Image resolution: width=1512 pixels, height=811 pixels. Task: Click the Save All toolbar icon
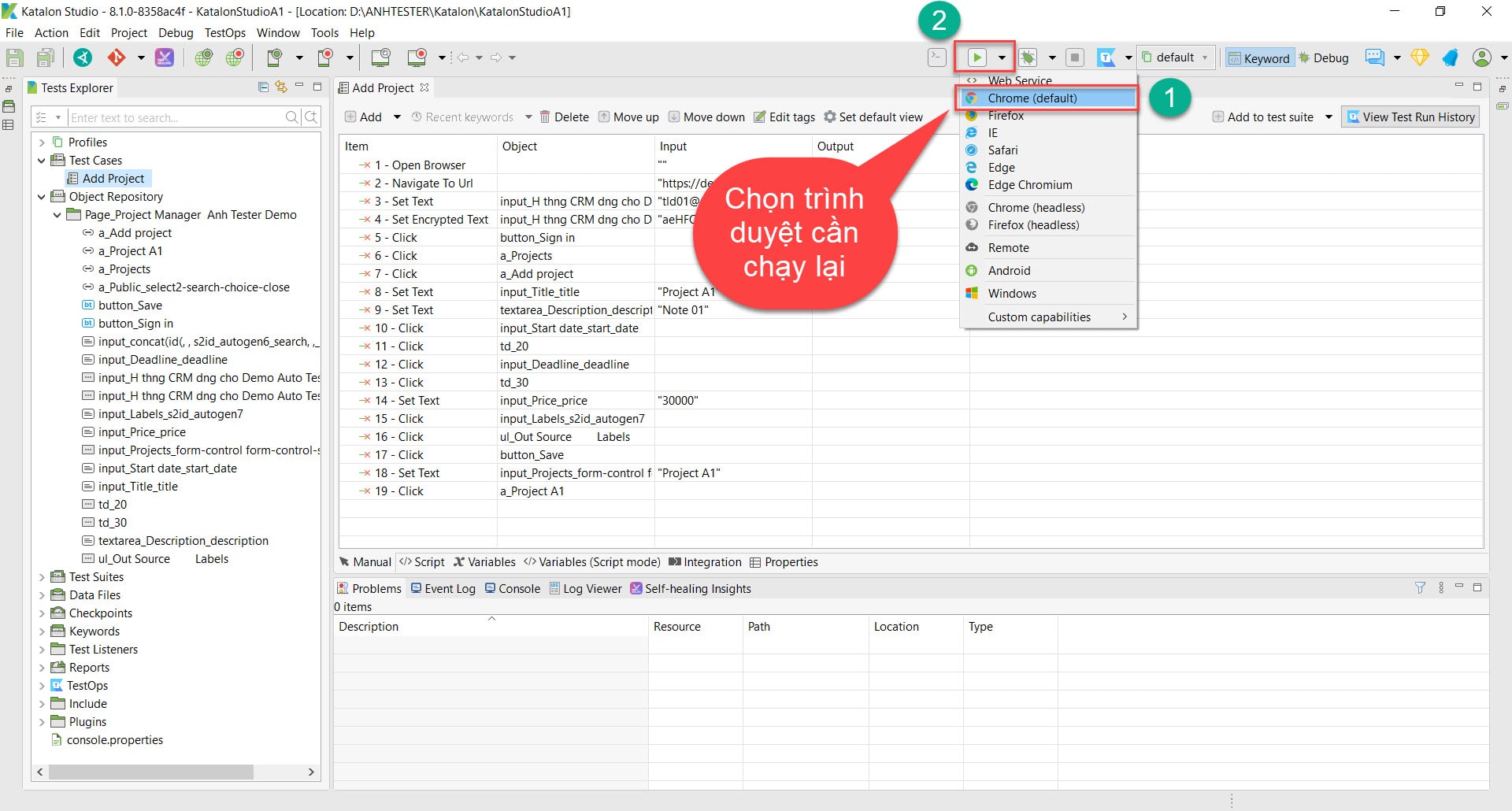[46, 57]
